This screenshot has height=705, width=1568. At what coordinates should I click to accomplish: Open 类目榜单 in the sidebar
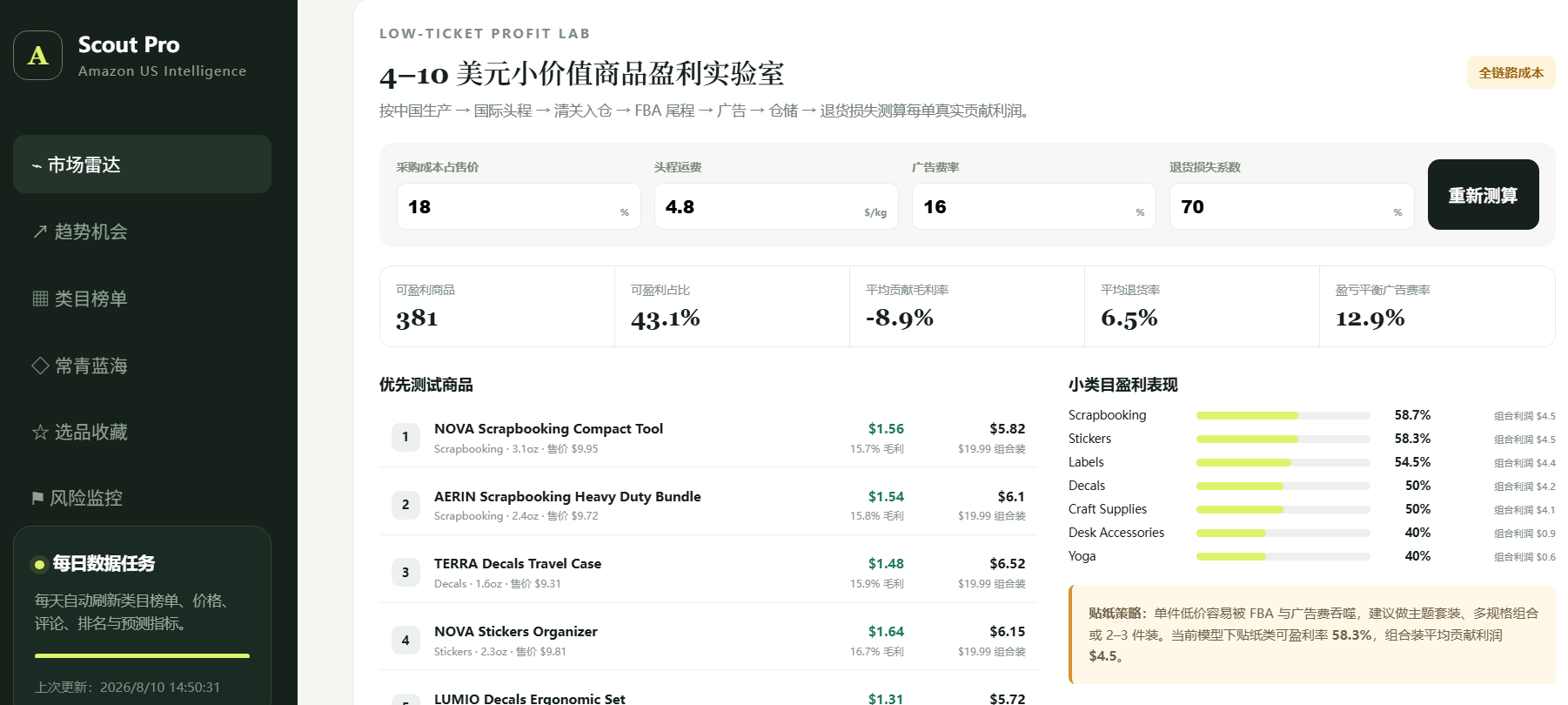click(x=142, y=299)
